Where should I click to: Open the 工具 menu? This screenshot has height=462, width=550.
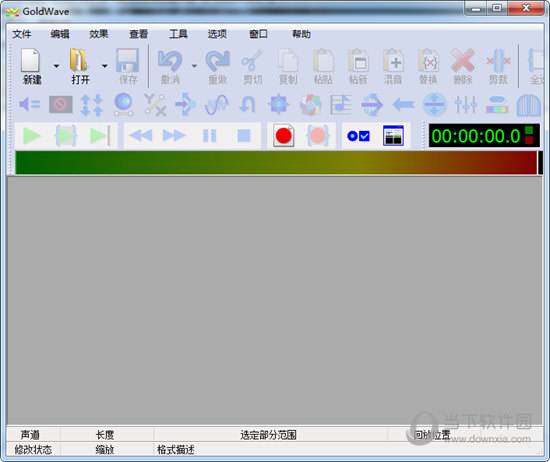coord(178,34)
